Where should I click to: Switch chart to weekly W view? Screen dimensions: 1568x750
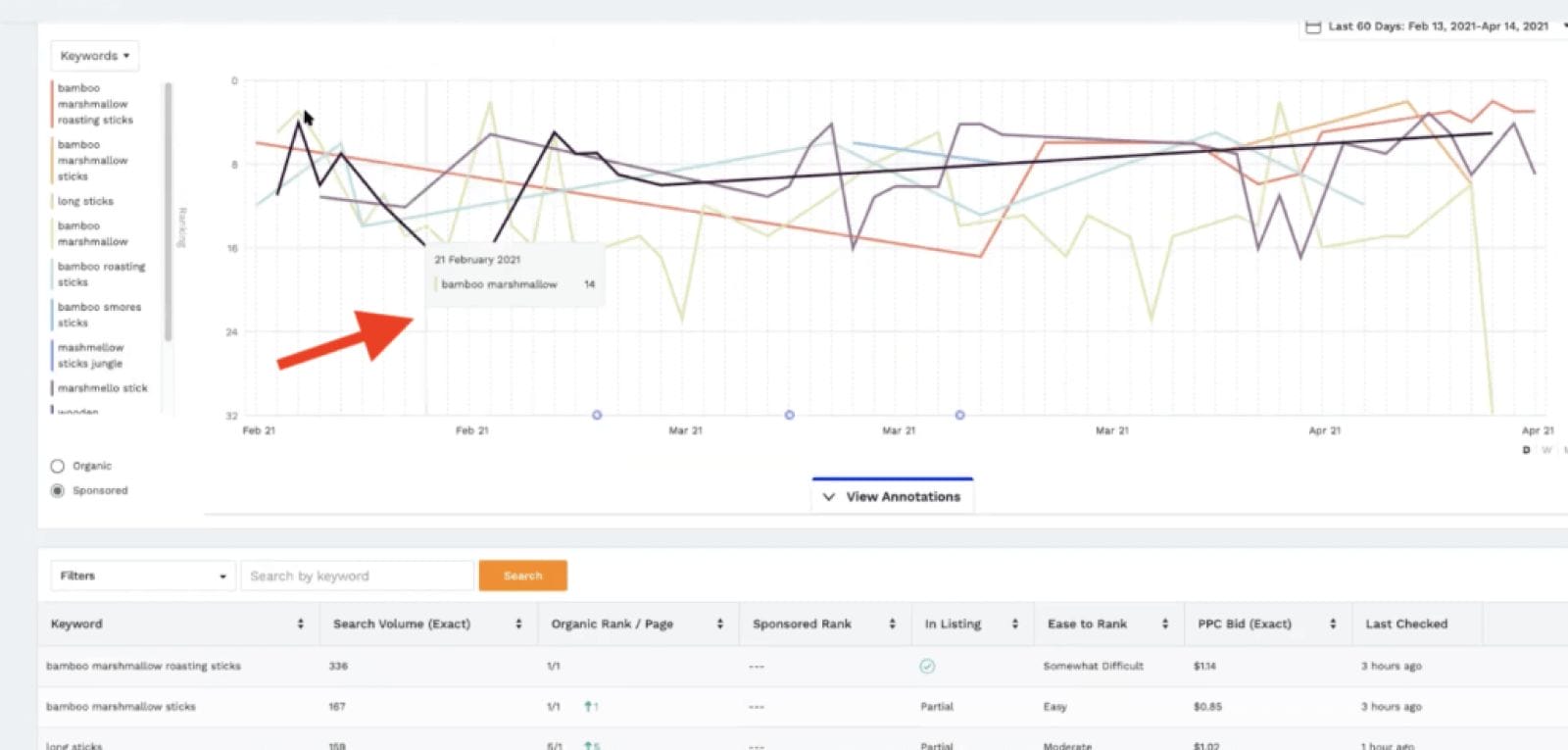tap(1546, 450)
